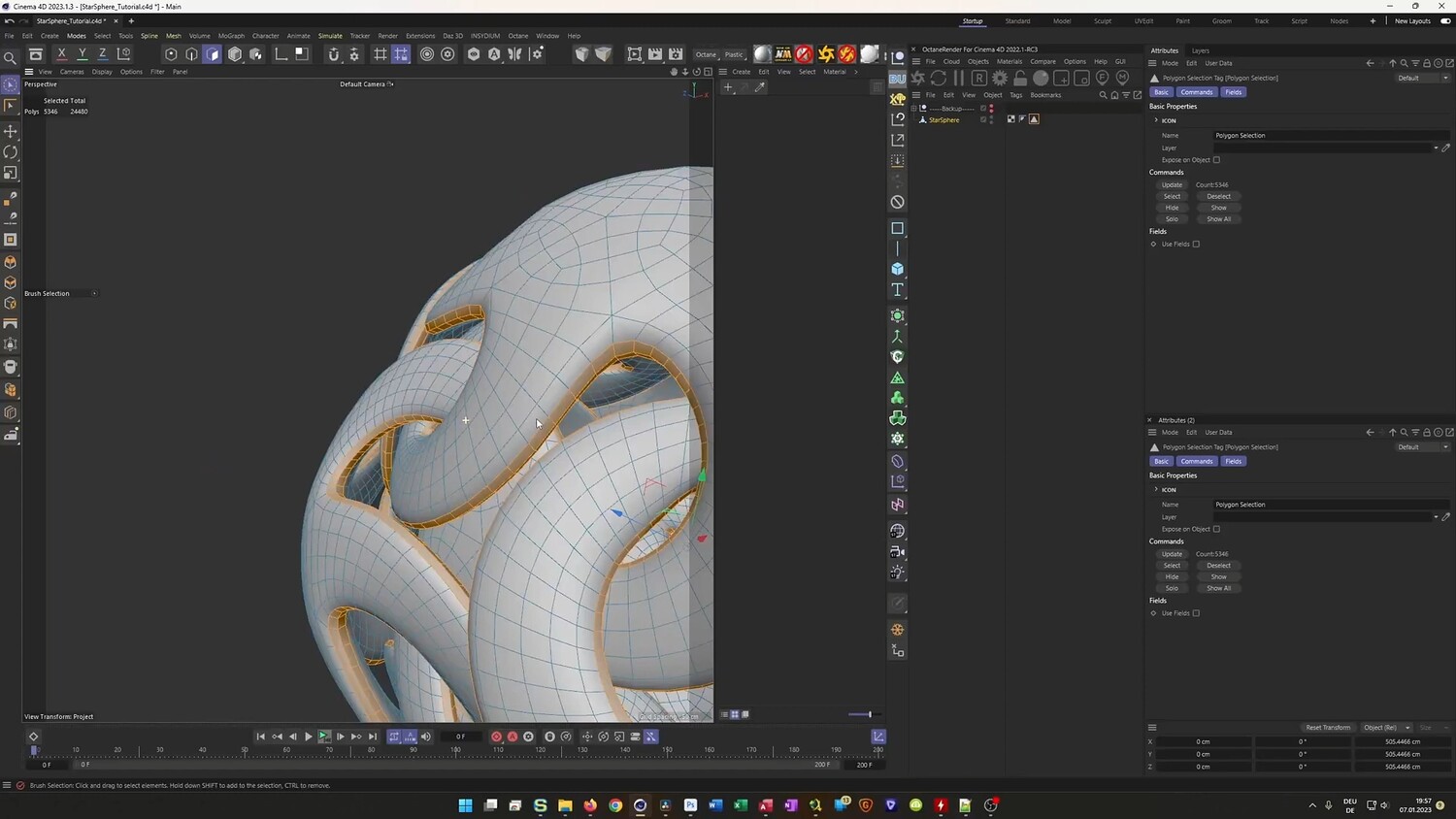Click the Render to Picture Viewer icon
Image resolution: width=1456 pixels, height=819 pixels.
click(x=655, y=54)
